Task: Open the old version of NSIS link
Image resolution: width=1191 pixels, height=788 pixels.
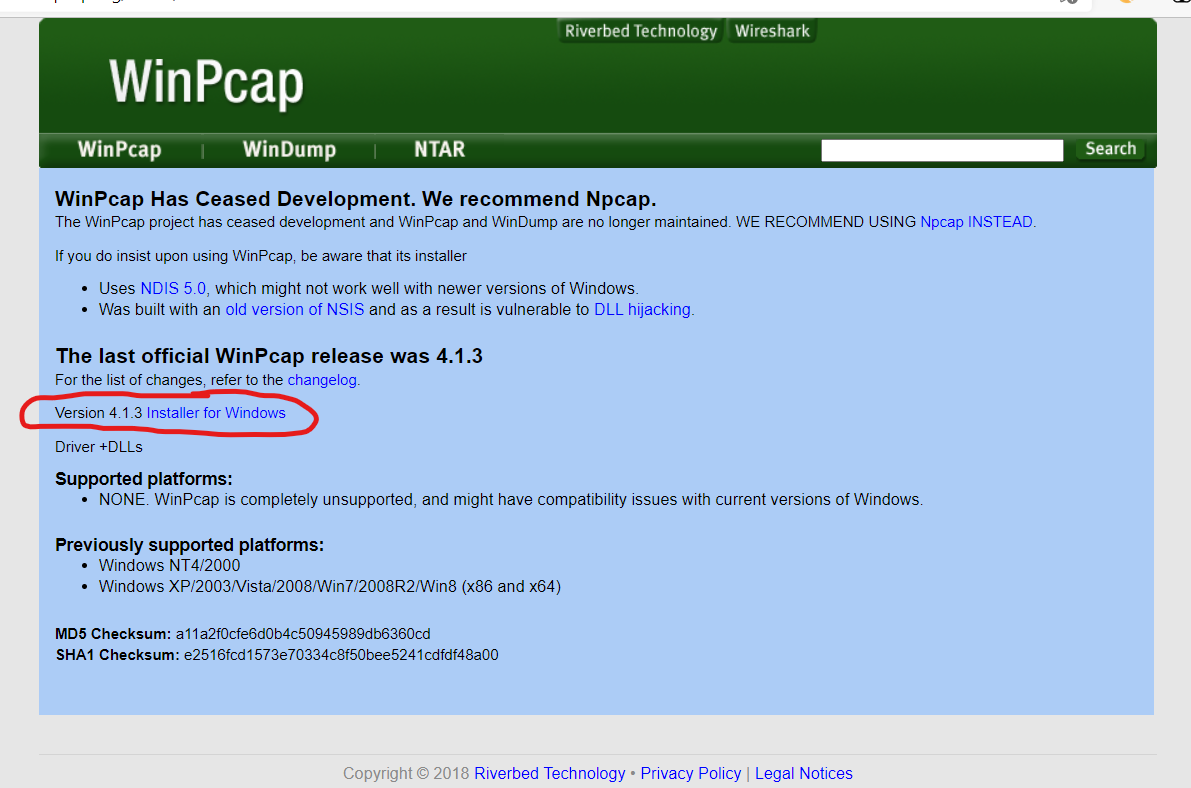Action: 294,309
